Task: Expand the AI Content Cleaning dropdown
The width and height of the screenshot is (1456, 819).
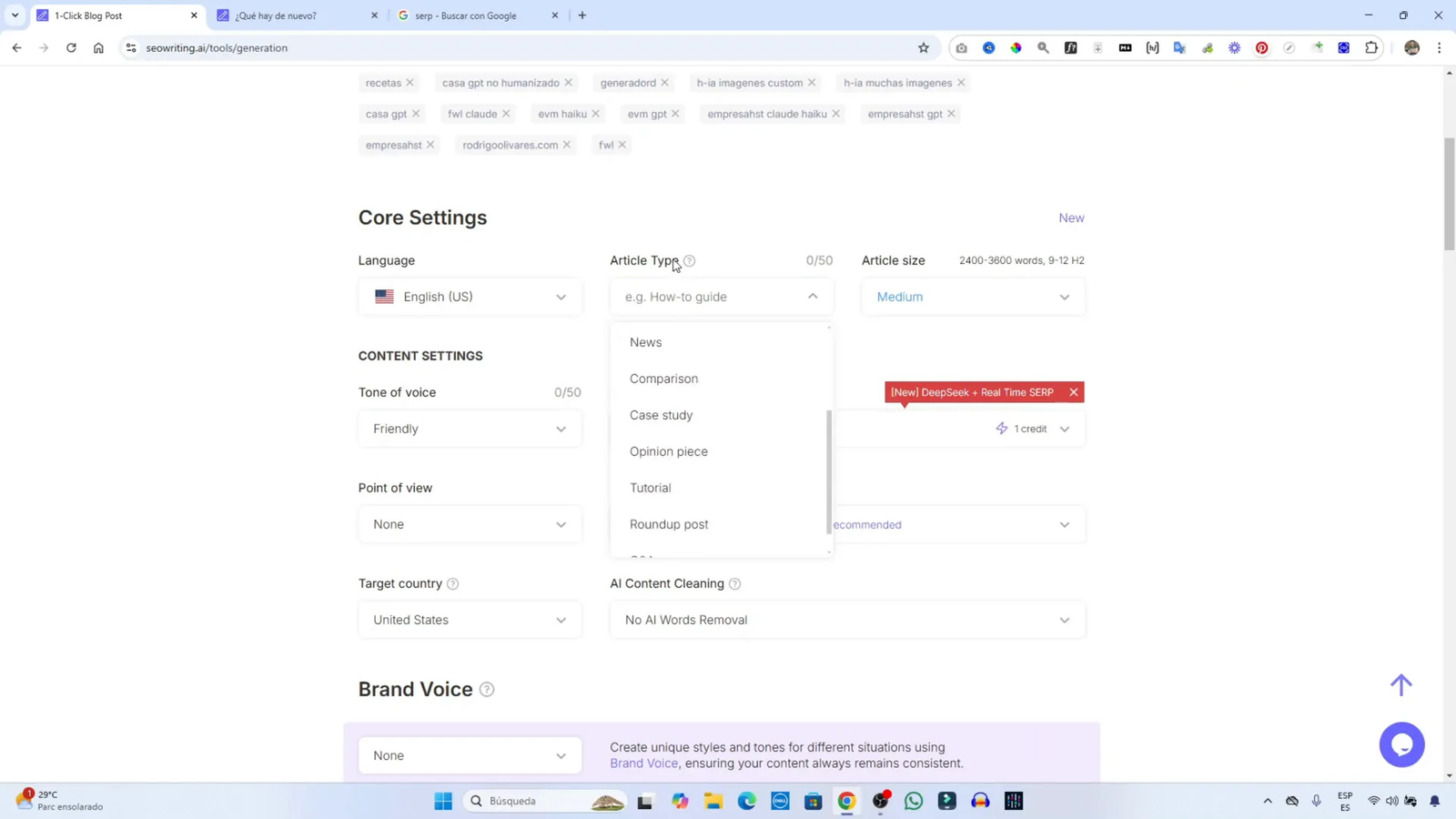Action: pos(846,620)
